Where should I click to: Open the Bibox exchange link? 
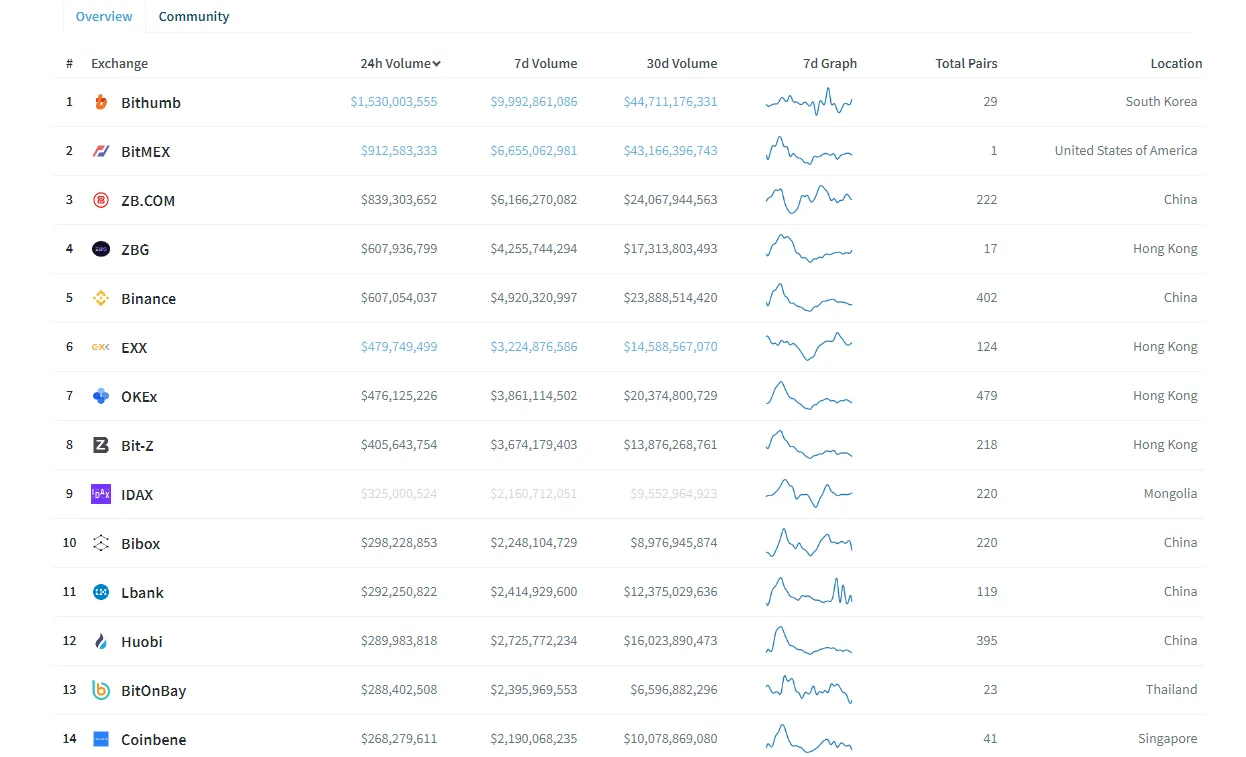coord(141,543)
